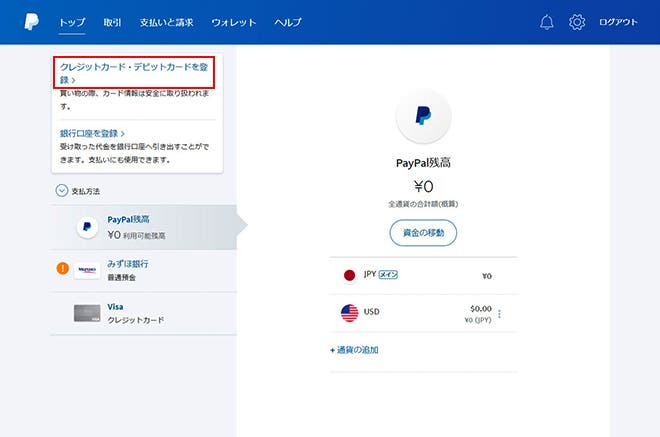Click クレジットカード・デビットカードを登録 link
The width and height of the screenshot is (660, 437).
coord(134,72)
